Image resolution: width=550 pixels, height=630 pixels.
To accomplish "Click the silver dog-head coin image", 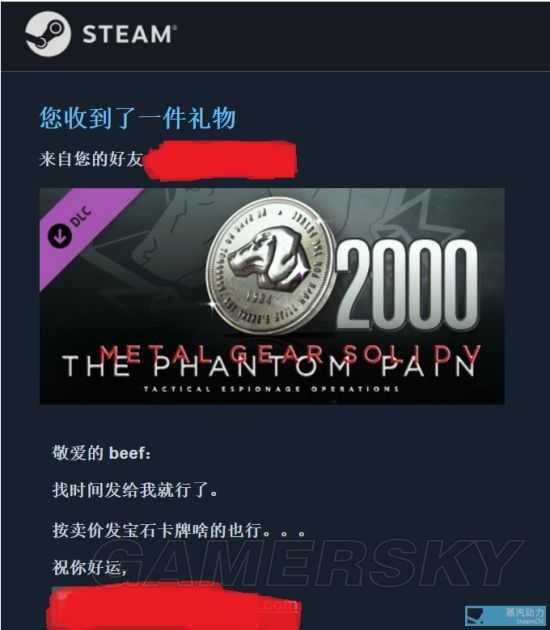I will (270, 266).
